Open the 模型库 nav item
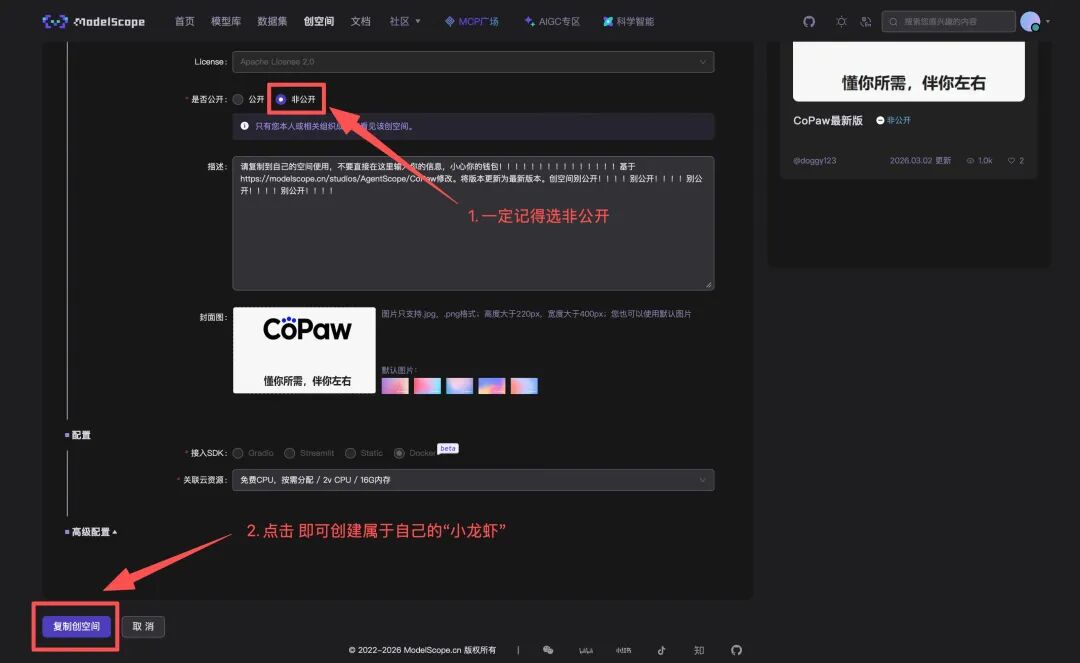Screen dimensions: 1080x663 coord(226,21)
